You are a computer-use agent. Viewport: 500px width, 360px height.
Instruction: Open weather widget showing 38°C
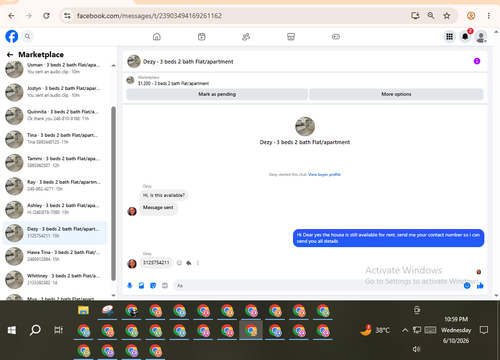tap(375, 330)
